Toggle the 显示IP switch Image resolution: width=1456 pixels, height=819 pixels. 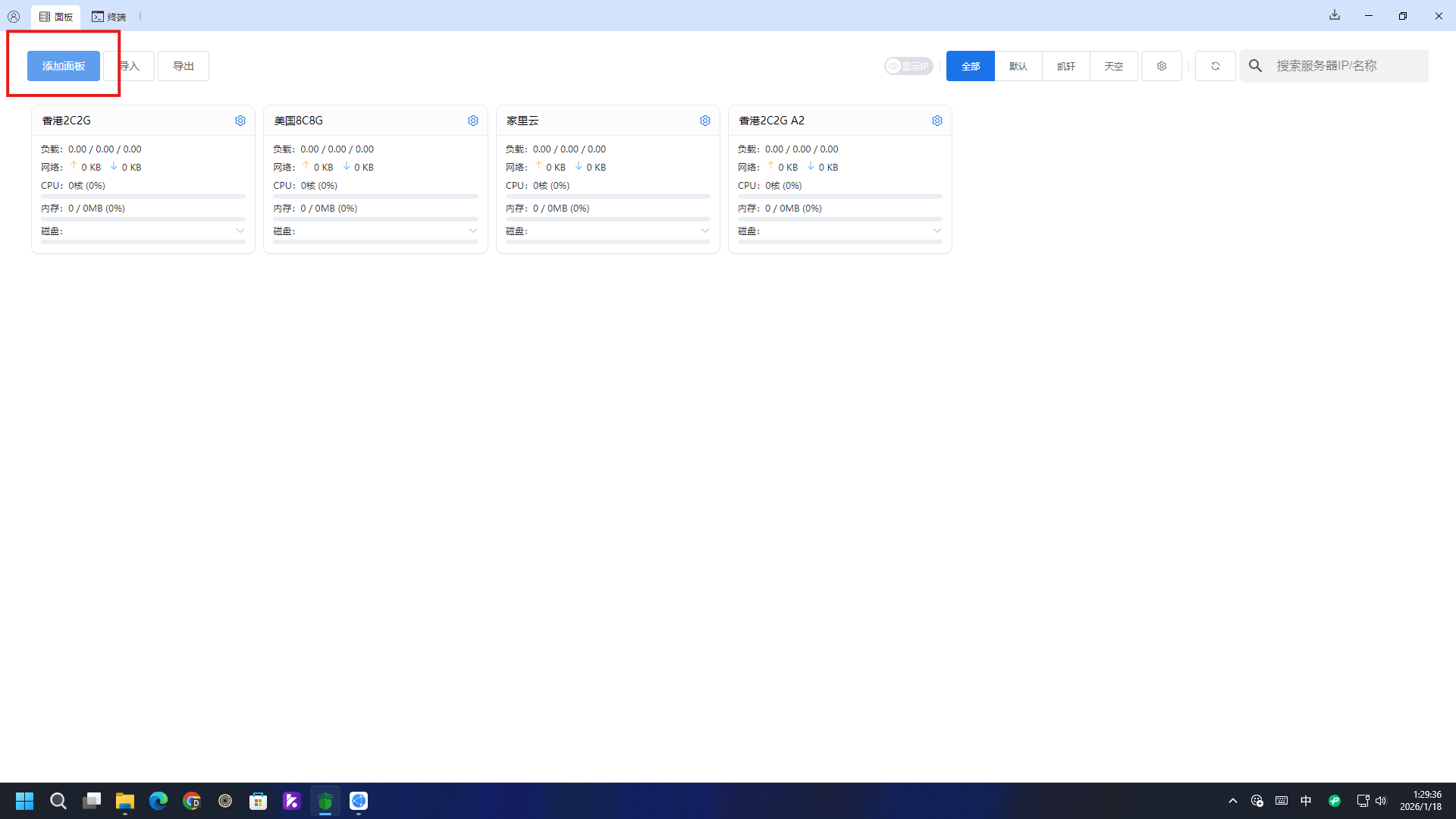pos(908,66)
